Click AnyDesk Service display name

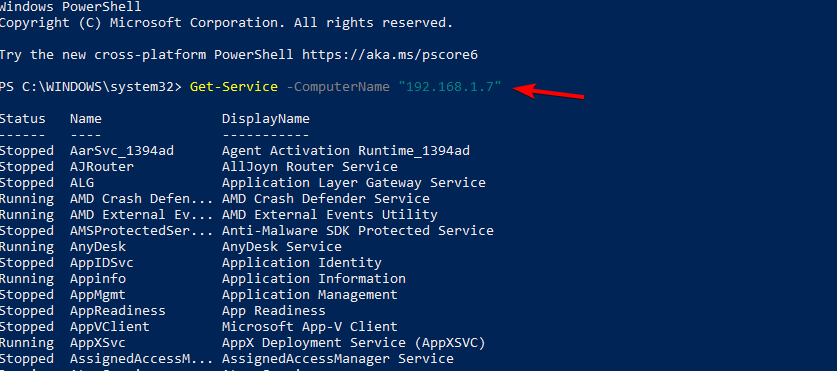pos(282,247)
